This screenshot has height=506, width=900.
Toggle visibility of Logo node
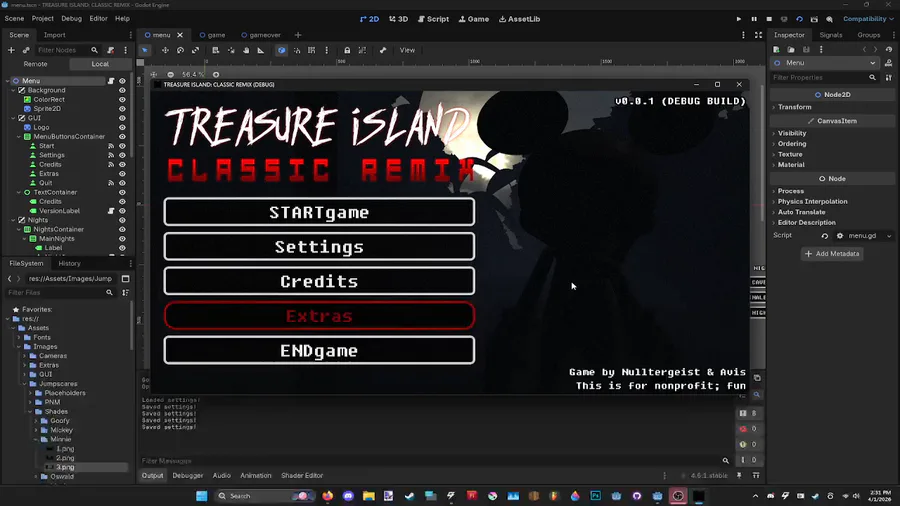point(122,127)
